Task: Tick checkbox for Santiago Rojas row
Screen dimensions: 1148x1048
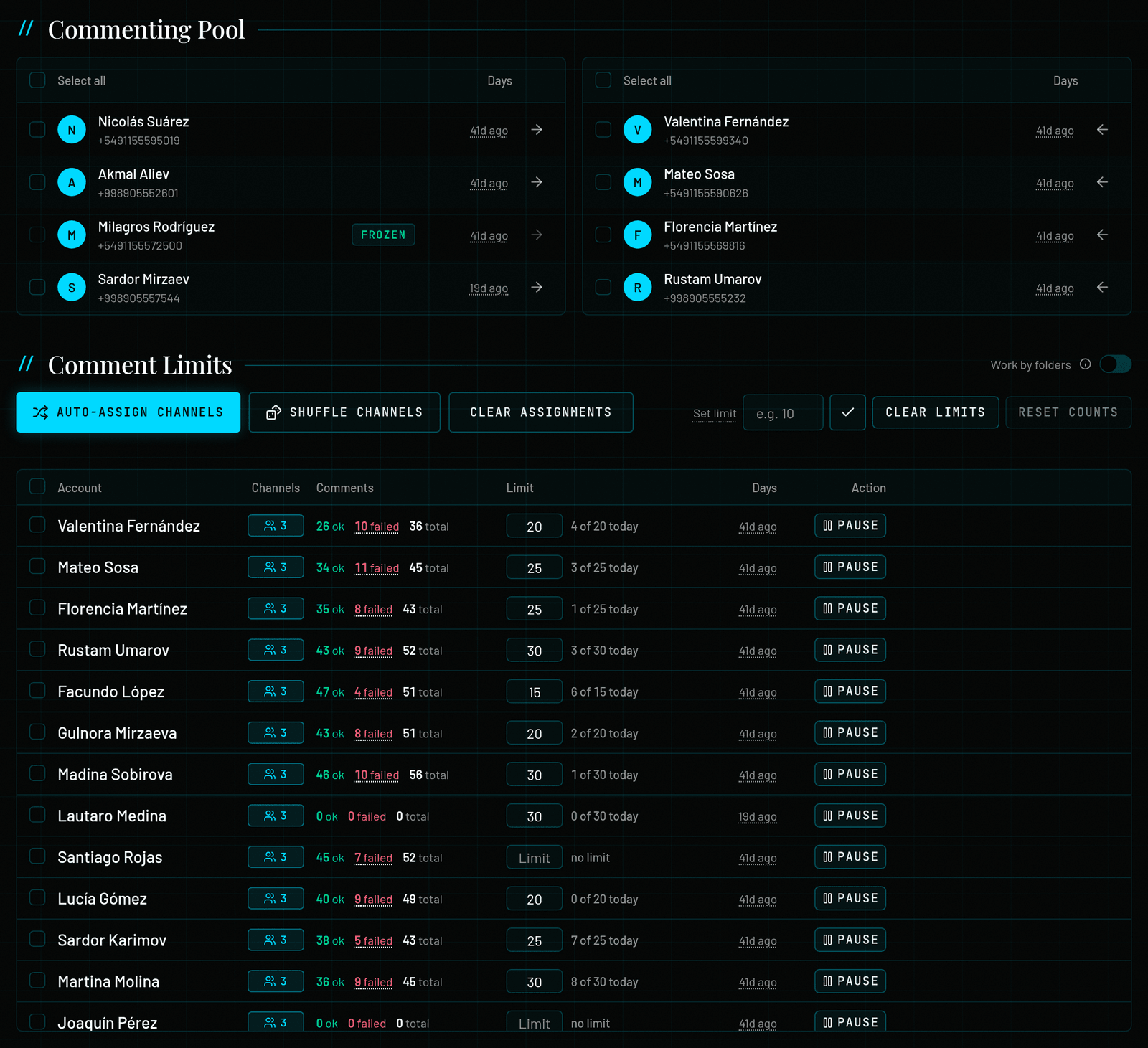Action: point(37,856)
